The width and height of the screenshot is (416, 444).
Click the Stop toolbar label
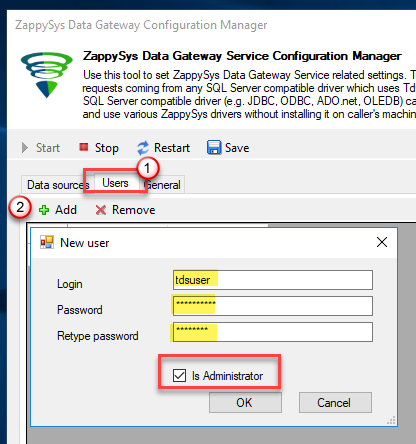[107, 148]
